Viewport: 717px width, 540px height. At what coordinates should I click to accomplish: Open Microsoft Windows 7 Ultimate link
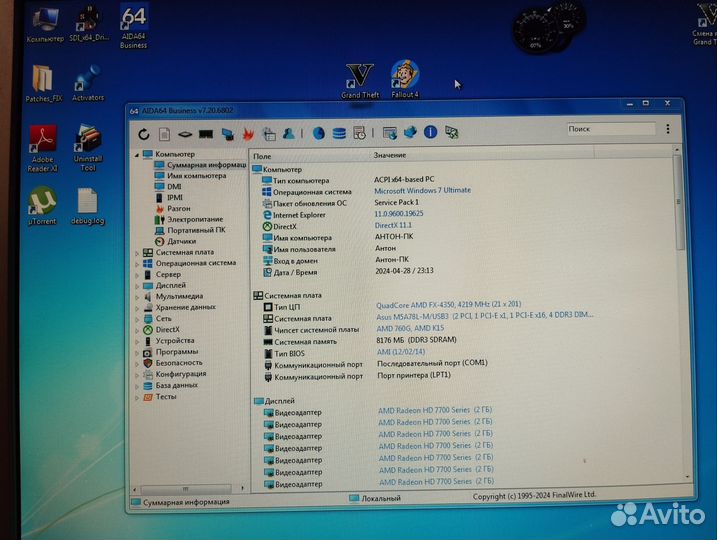(x=422, y=190)
